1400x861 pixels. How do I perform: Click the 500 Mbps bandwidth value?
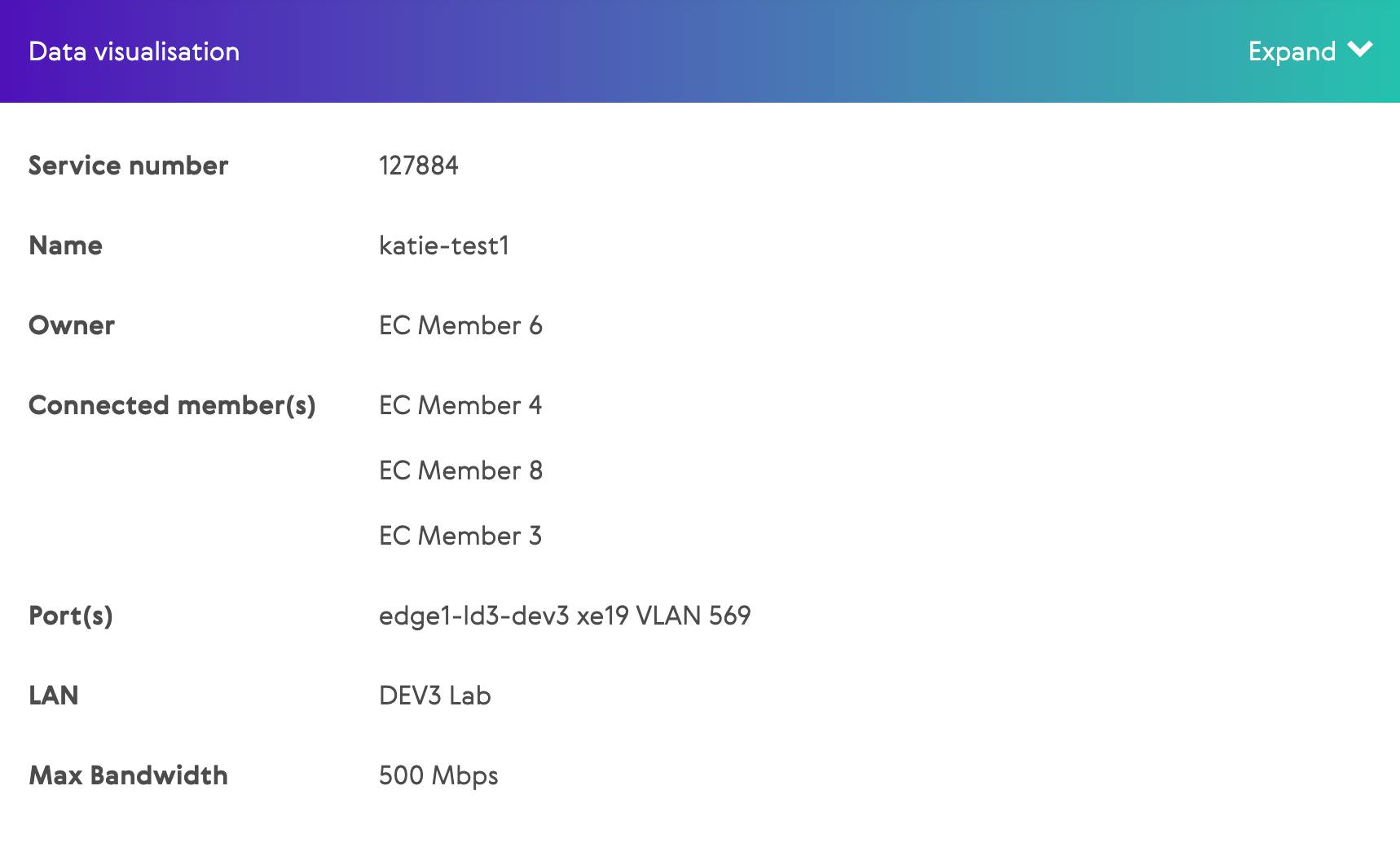click(438, 775)
